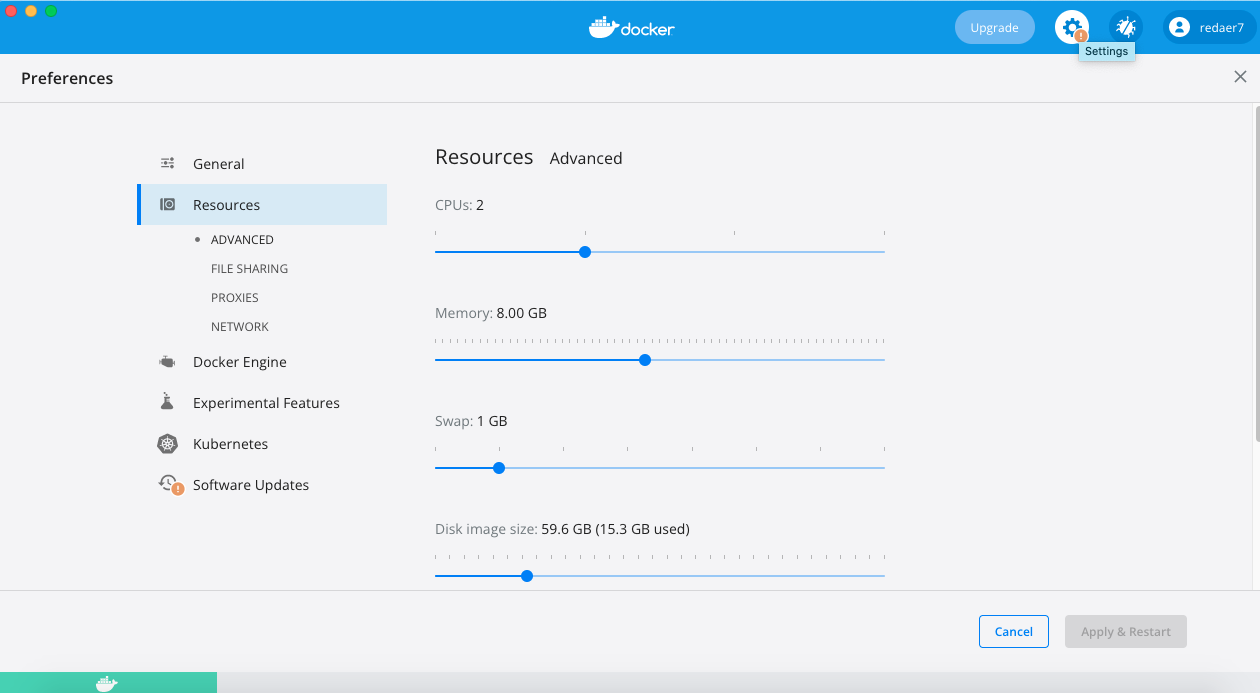Click the 'Advanced' heading next to Resources
1260x693 pixels.
[586, 158]
